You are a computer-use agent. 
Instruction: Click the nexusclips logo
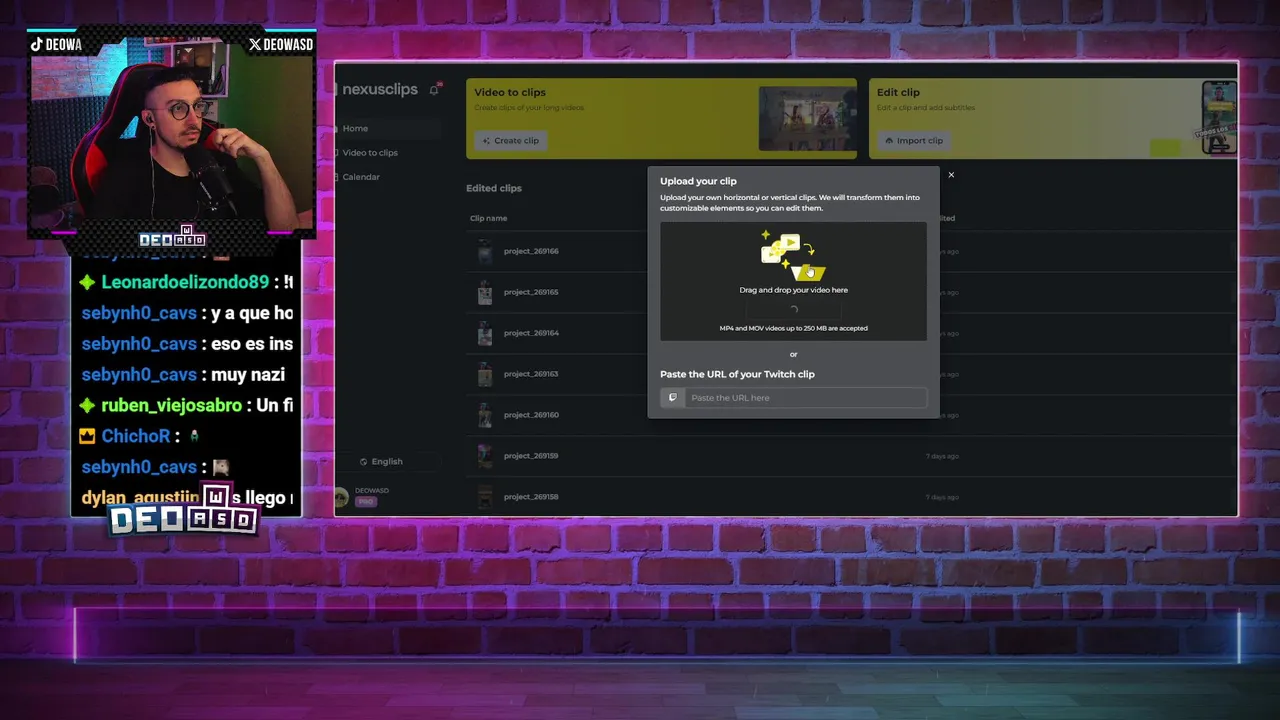pos(379,90)
